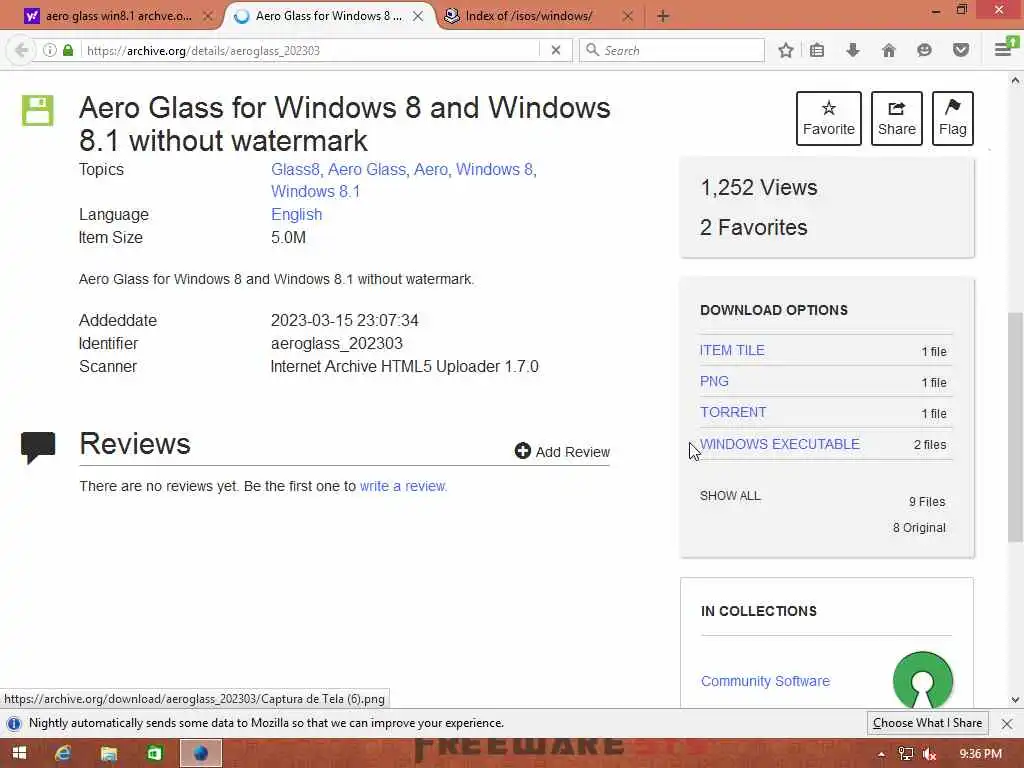Click Add Review with plus icon

pyautogui.click(x=562, y=451)
